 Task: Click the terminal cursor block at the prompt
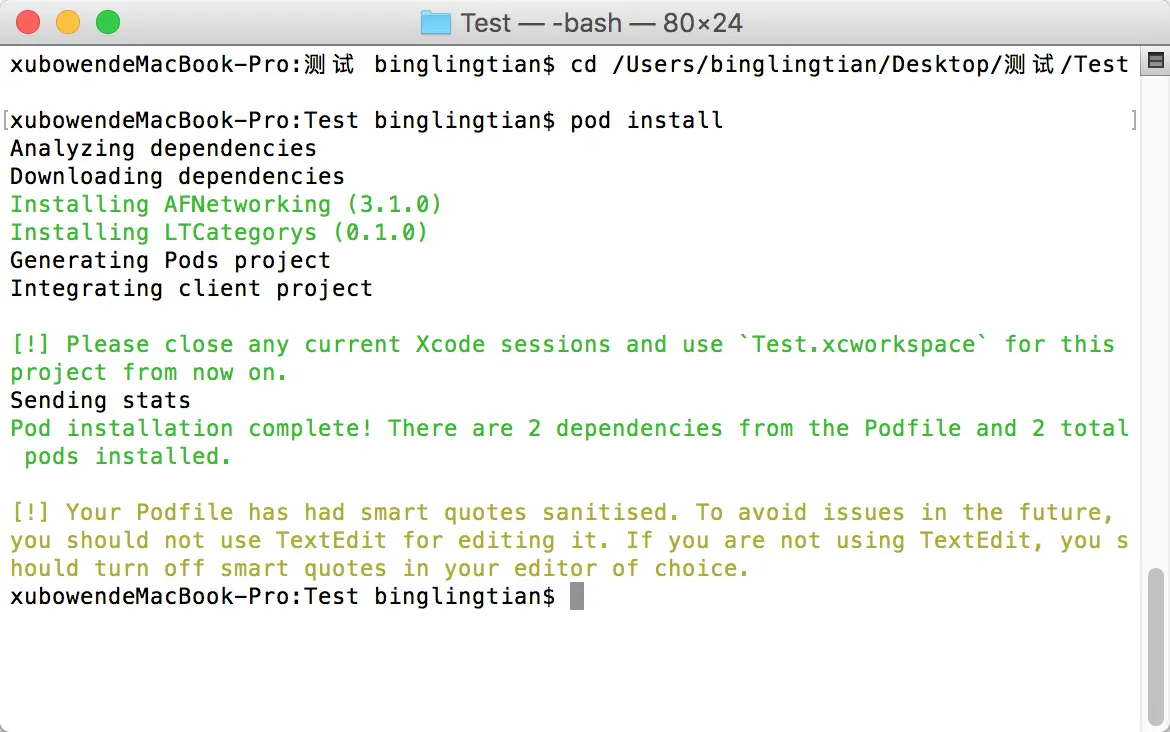tap(577, 596)
